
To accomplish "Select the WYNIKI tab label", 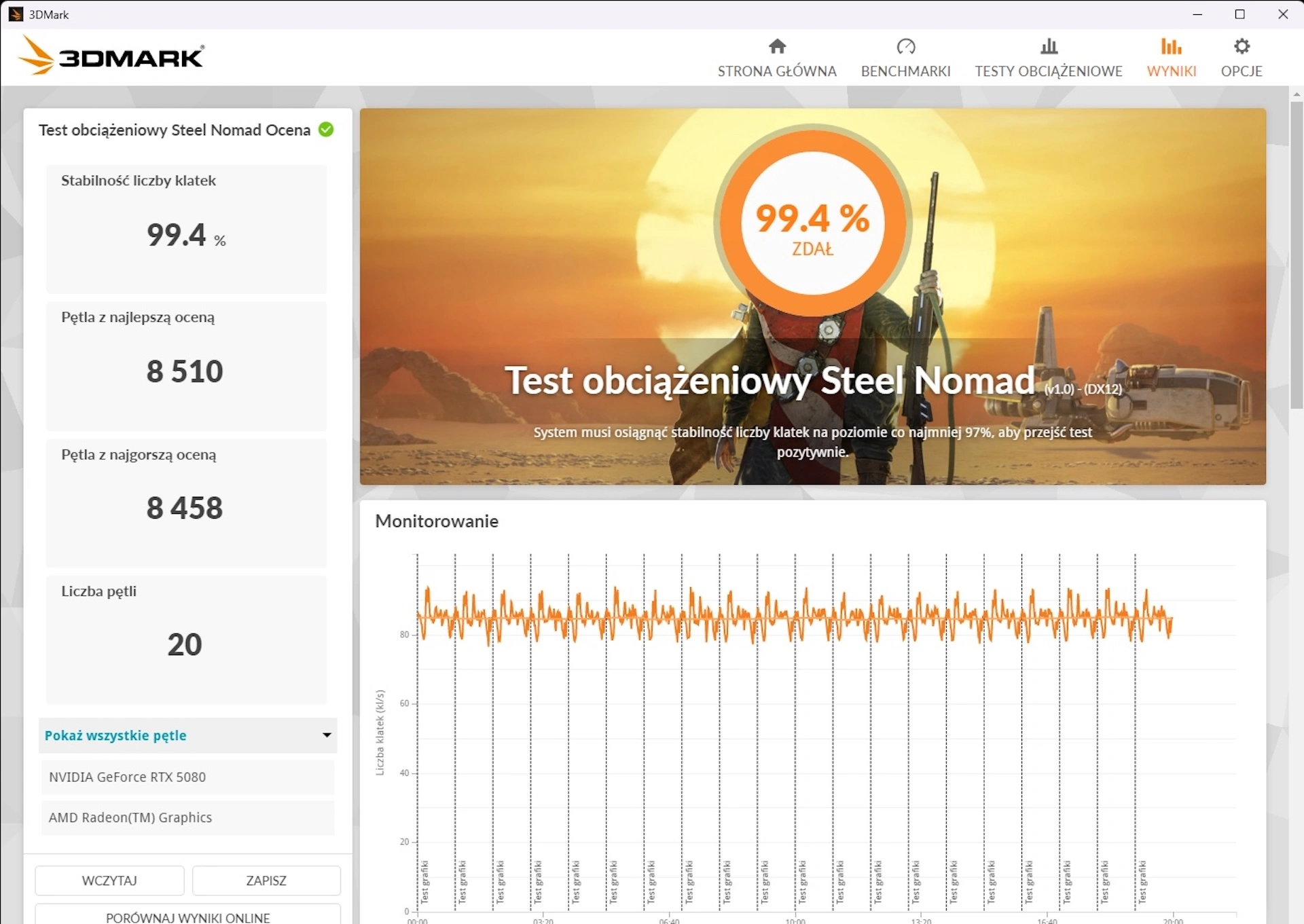I will click(x=1171, y=71).
